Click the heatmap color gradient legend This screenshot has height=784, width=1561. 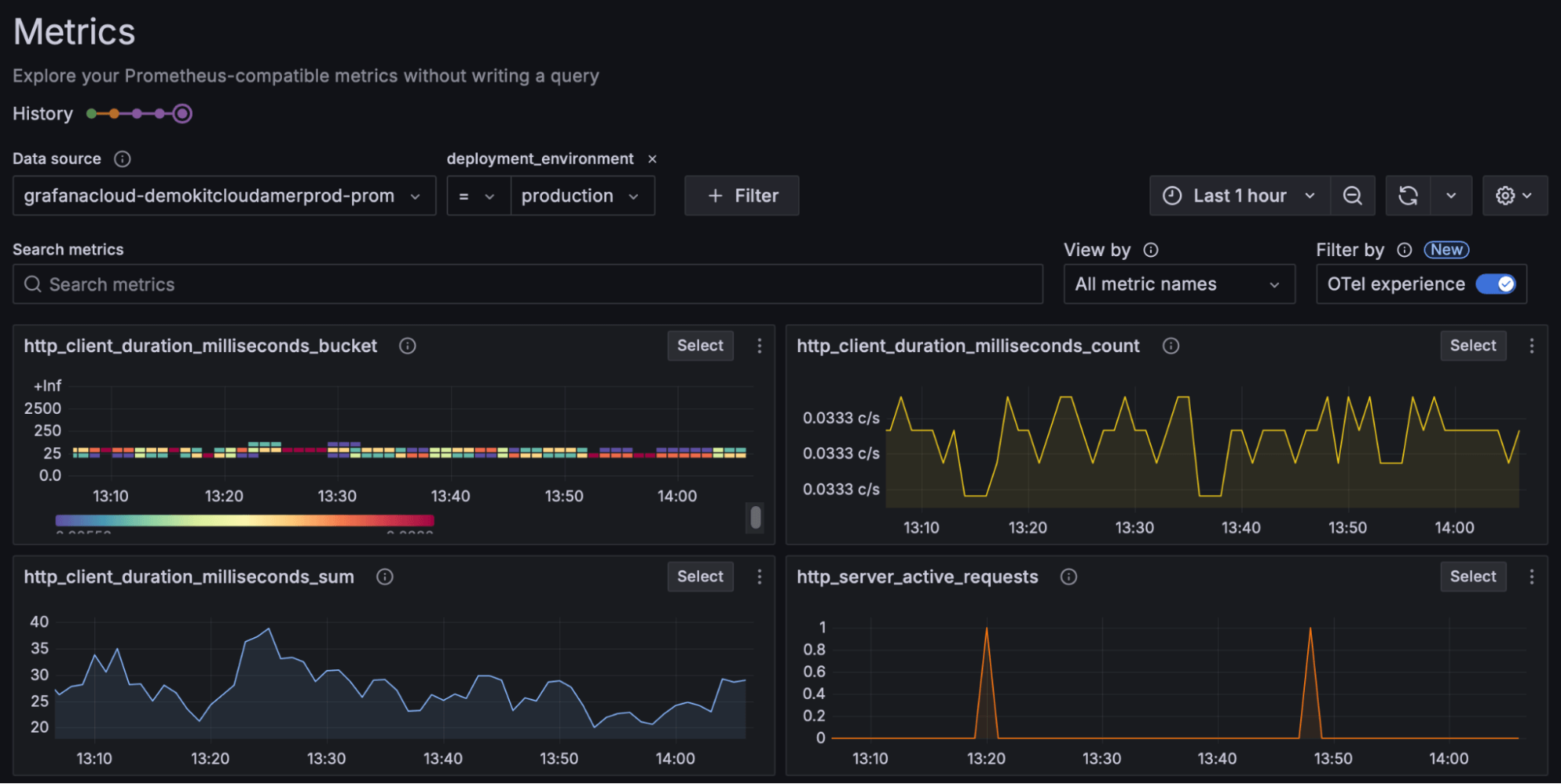pyautogui.click(x=244, y=520)
